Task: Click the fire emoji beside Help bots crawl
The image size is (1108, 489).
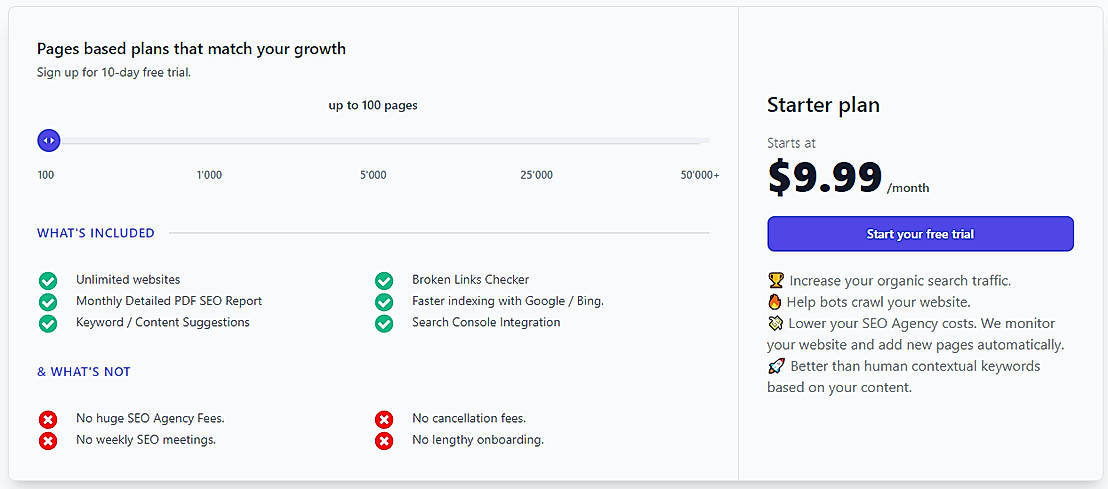Action: tap(776, 302)
